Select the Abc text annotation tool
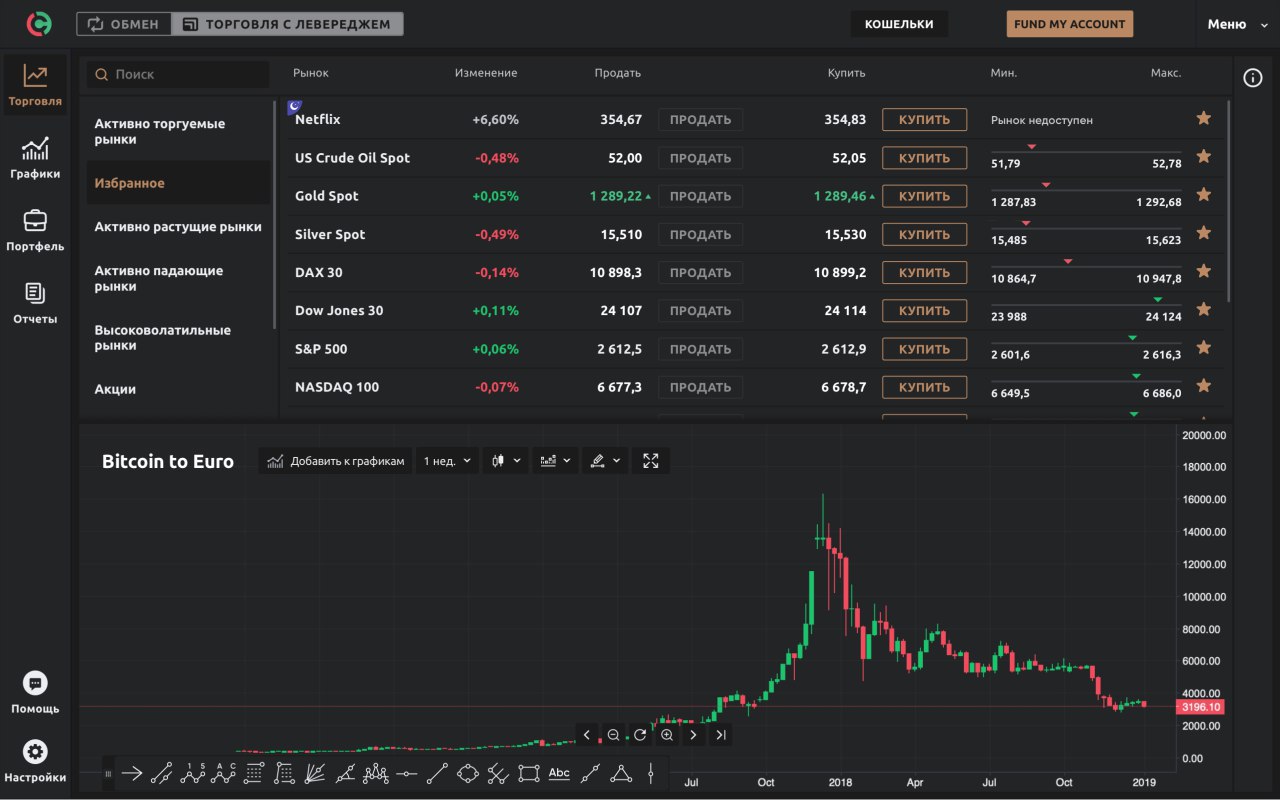Image resolution: width=1280 pixels, height=800 pixels. (x=559, y=773)
